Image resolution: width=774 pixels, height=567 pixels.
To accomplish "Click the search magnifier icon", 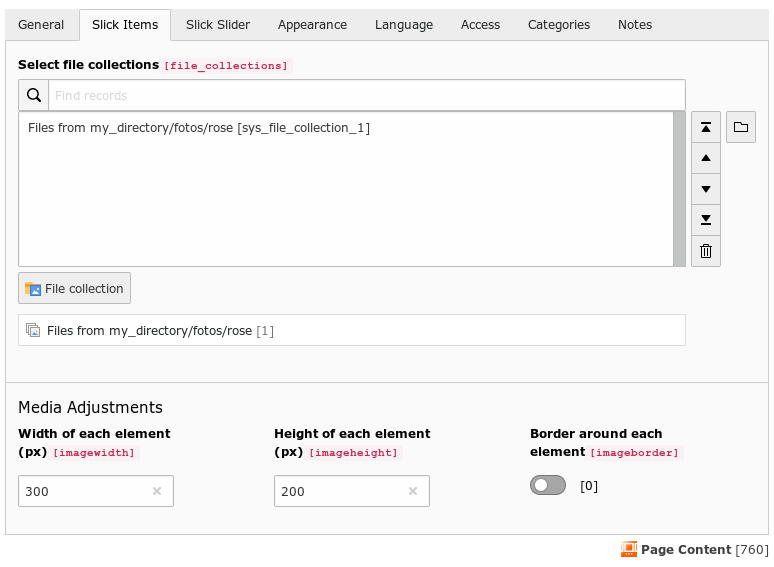I will coord(34,95).
